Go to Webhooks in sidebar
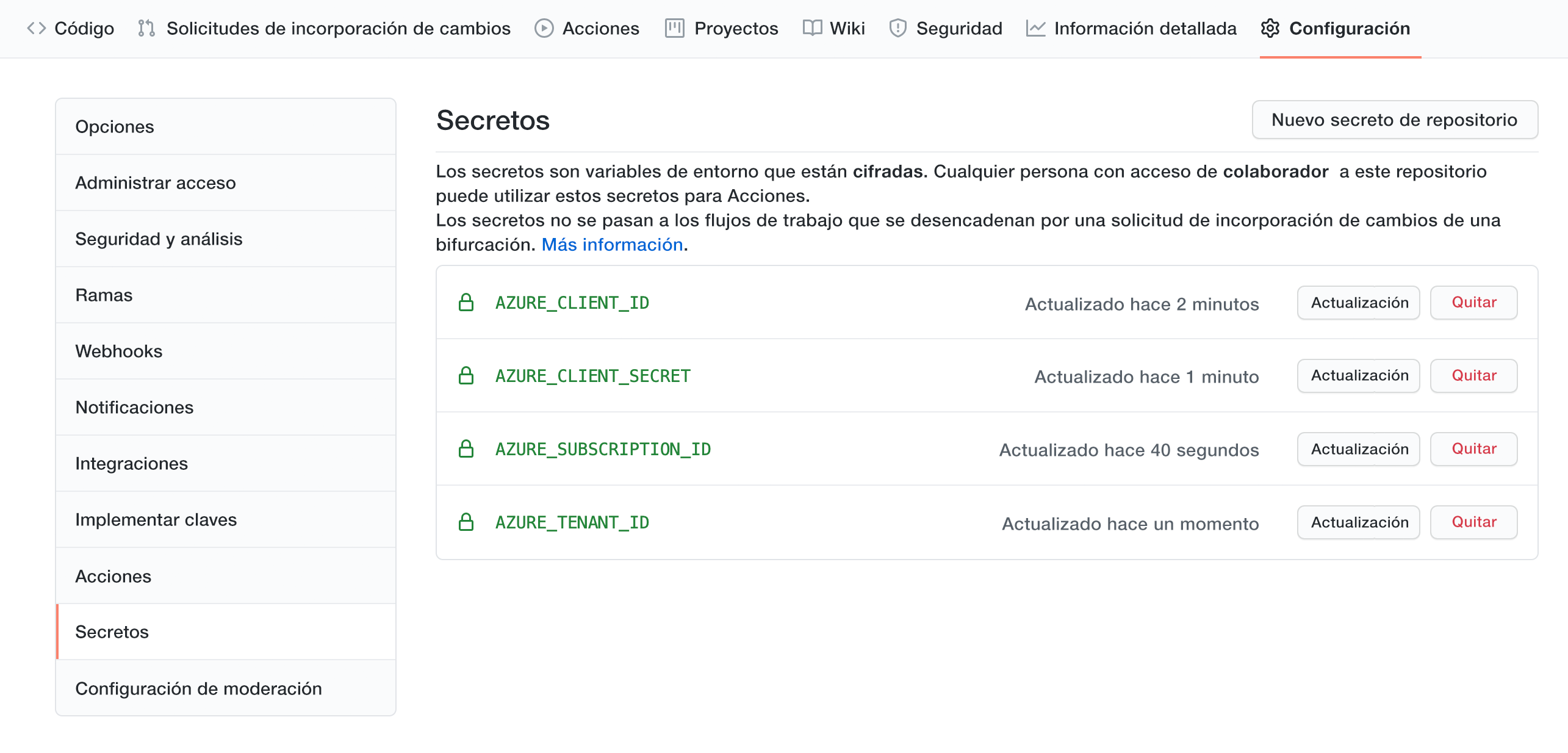Image resolution: width=1568 pixels, height=753 pixels. click(x=226, y=351)
